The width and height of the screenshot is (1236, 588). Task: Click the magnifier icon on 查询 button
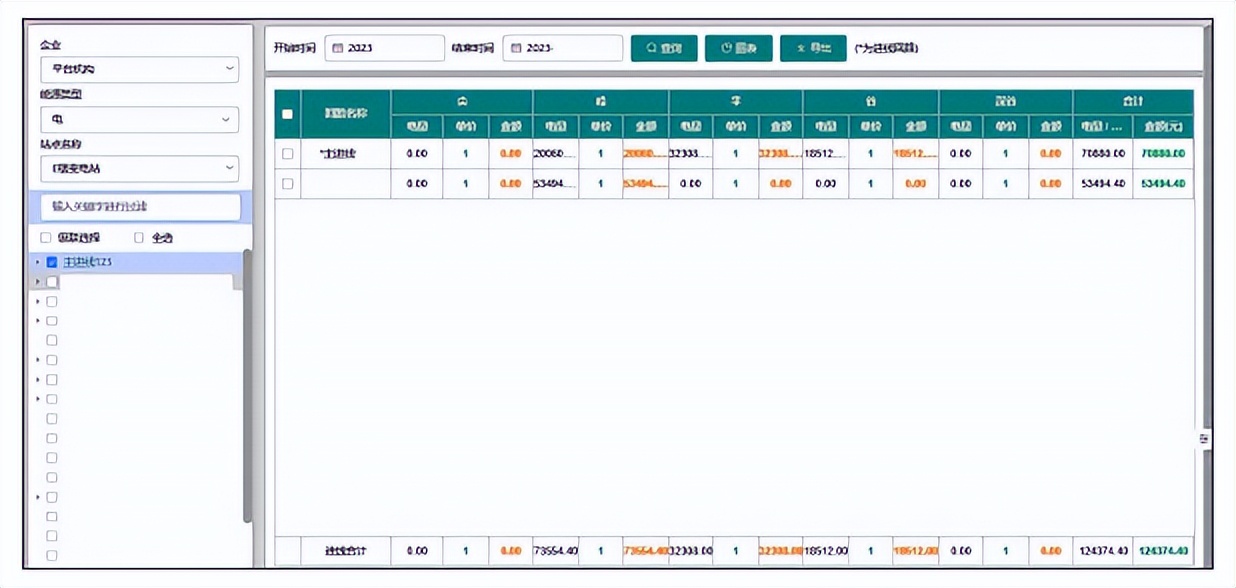point(652,48)
